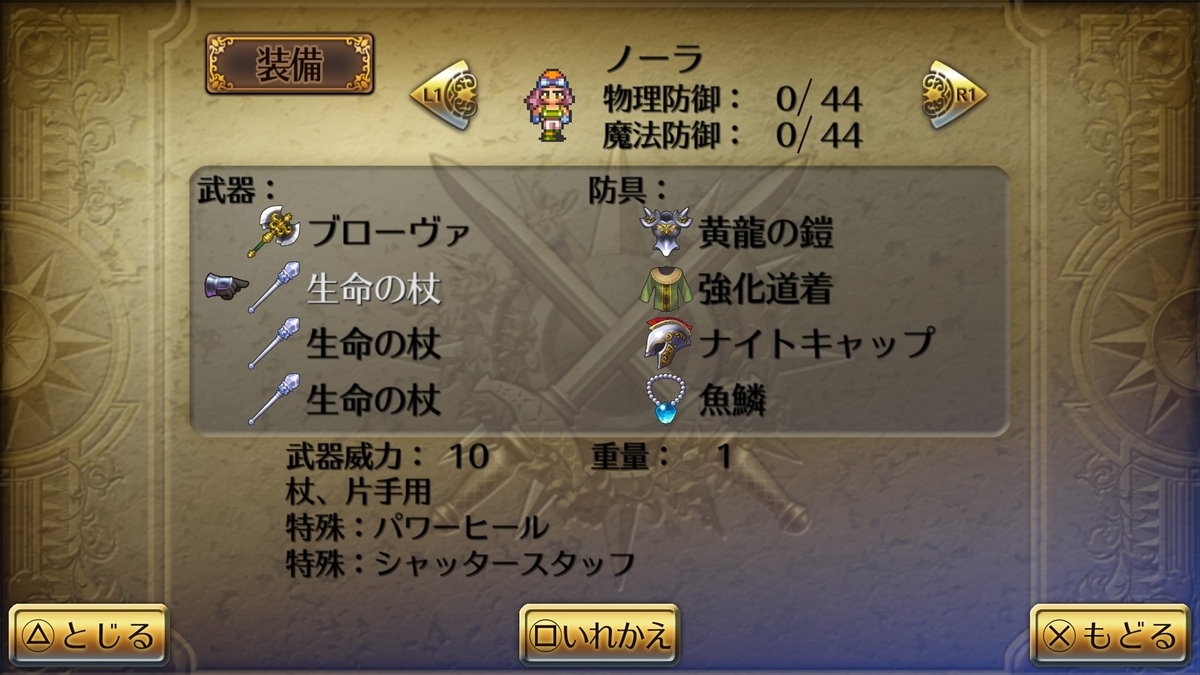Click the ナイトキャップ helmet icon
Viewport: 1200px width, 675px height.
click(x=665, y=343)
